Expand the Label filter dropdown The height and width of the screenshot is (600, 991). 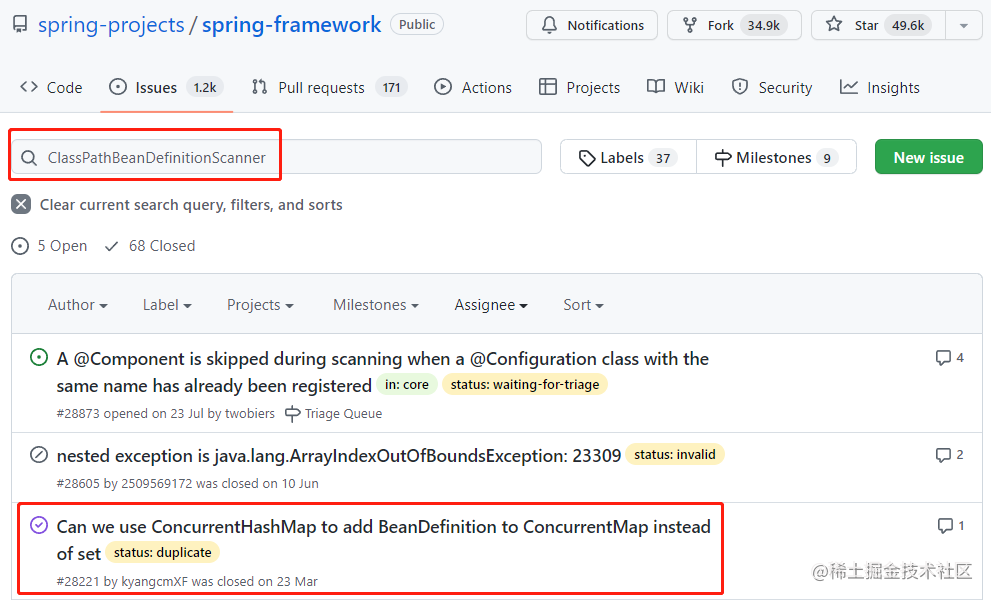[x=167, y=305]
